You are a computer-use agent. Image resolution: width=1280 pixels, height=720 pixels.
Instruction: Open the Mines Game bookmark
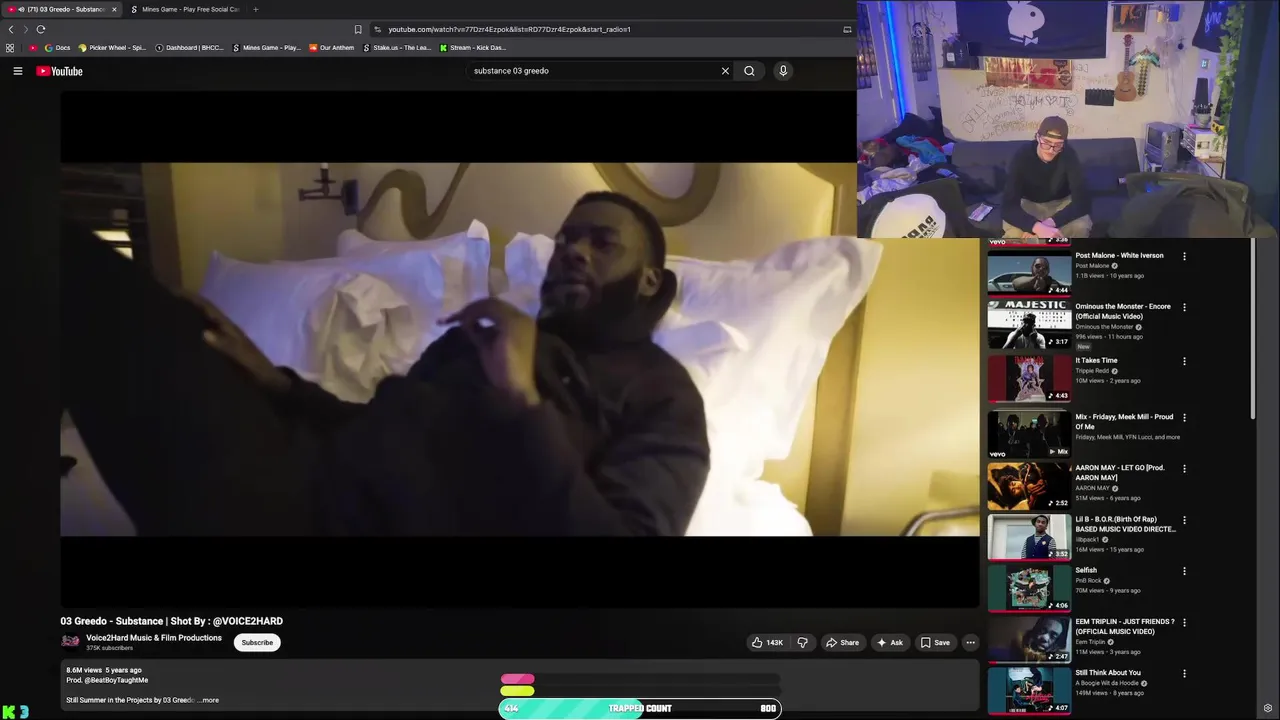coord(266,48)
